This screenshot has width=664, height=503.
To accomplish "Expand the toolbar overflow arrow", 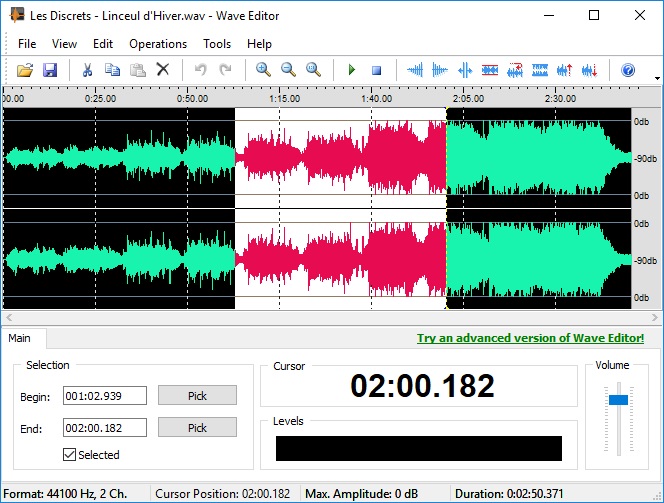I will coord(657,78).
